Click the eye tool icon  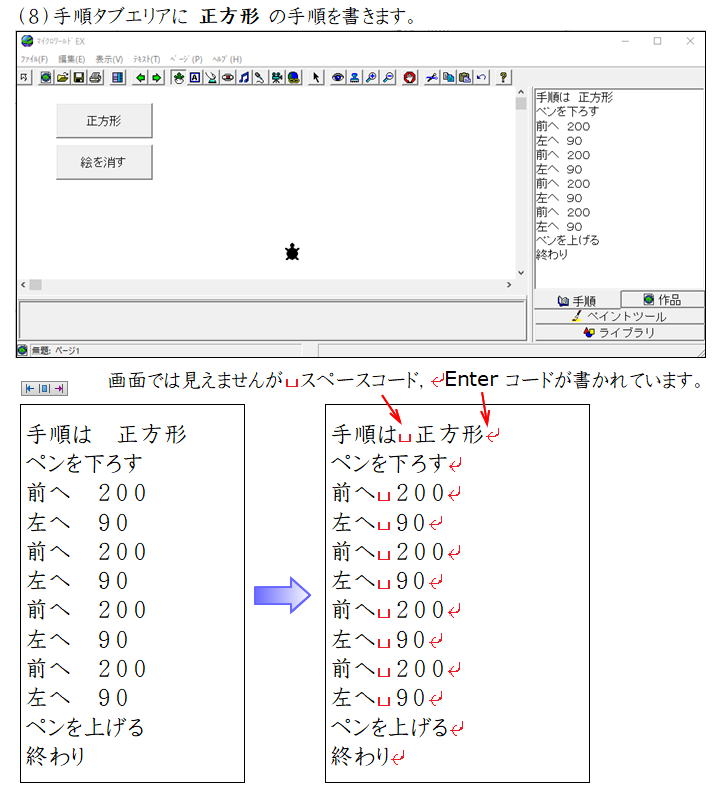tap(338, 77)
